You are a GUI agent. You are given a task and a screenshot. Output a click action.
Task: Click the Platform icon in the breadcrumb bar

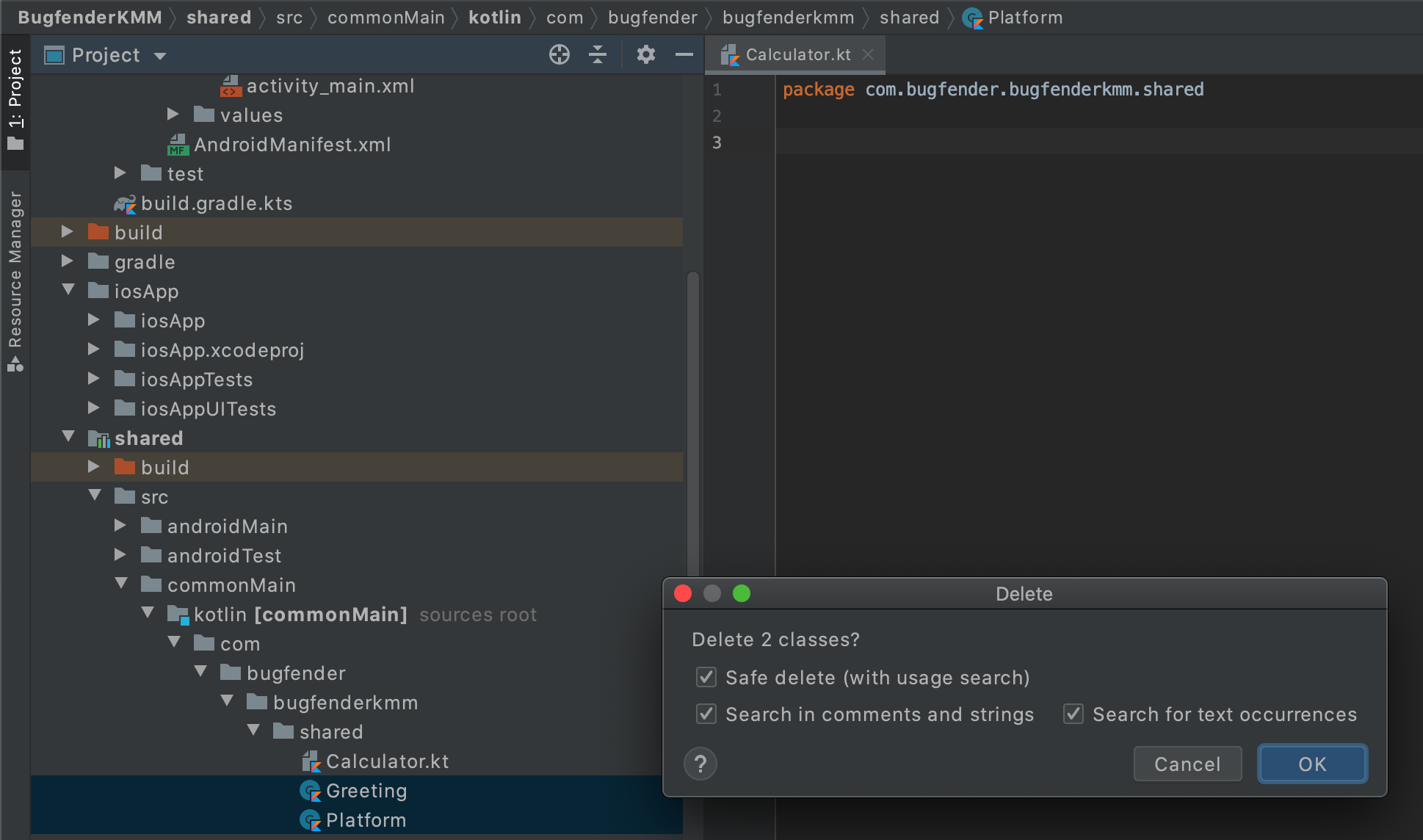[x=974, y=17]
